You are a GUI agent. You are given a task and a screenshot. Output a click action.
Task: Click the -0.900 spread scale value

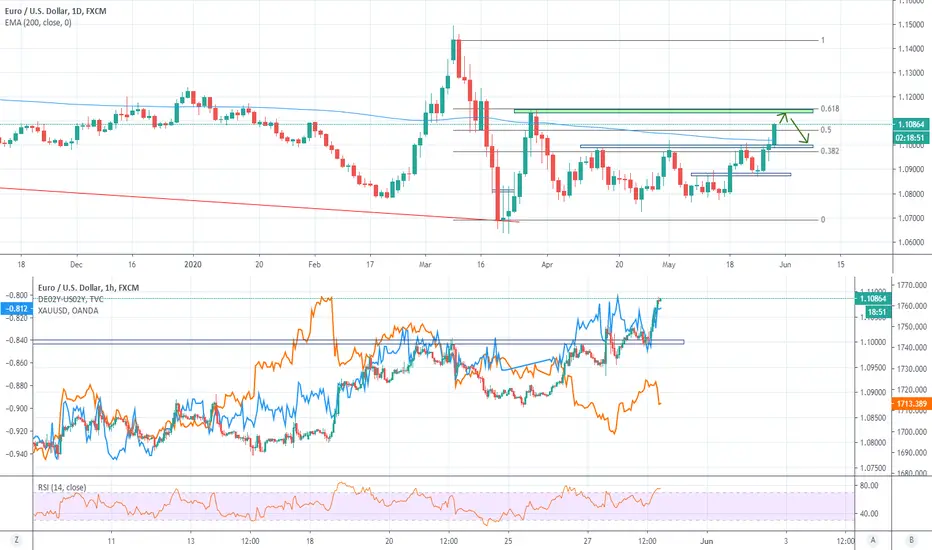pyautogui.click(x=17, y=408)
